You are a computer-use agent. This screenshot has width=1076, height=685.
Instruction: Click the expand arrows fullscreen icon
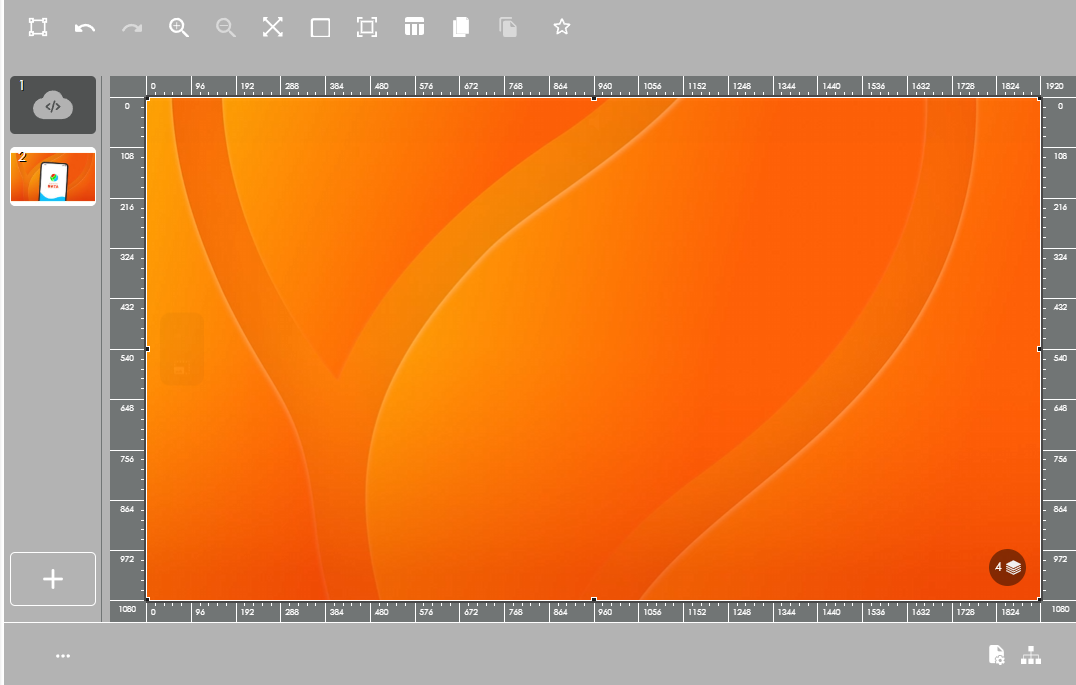point(273,27)
